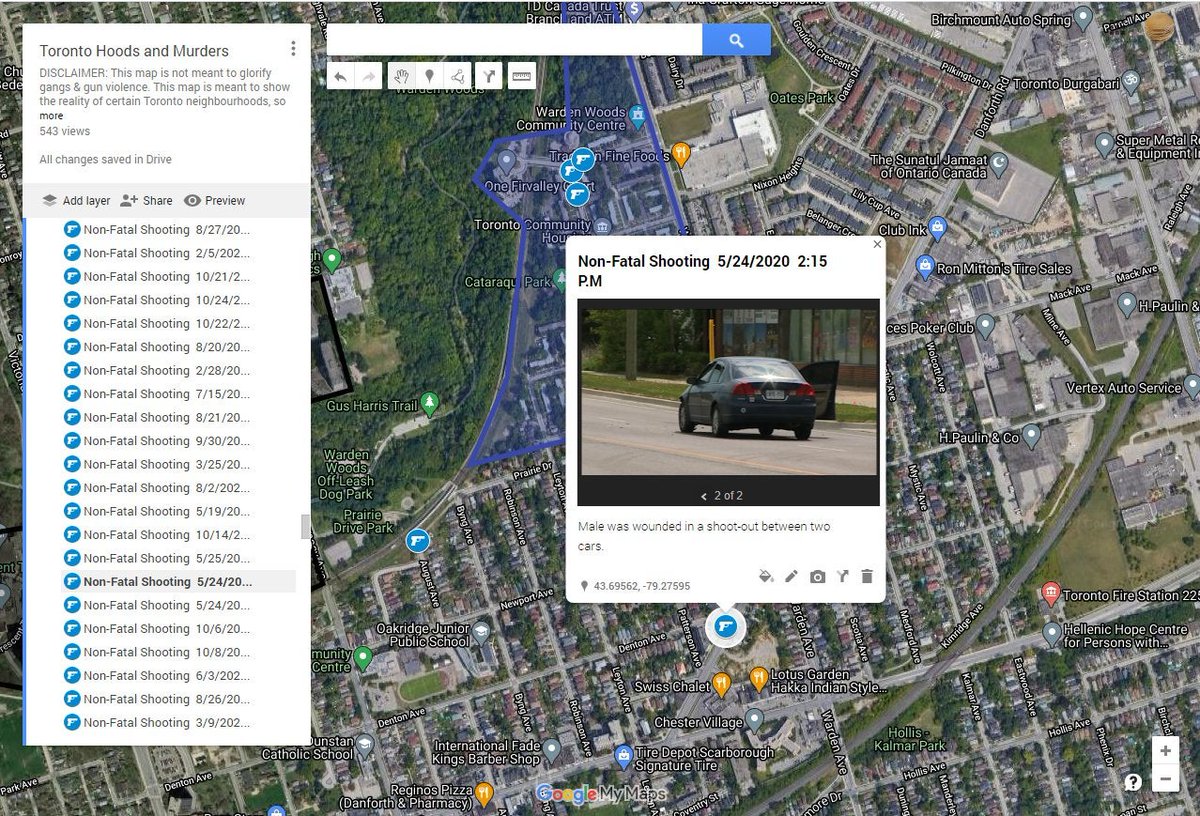This screenshot has width=1200, height=816.
Task: Click the blue search magnifier button
Action: 737,40
